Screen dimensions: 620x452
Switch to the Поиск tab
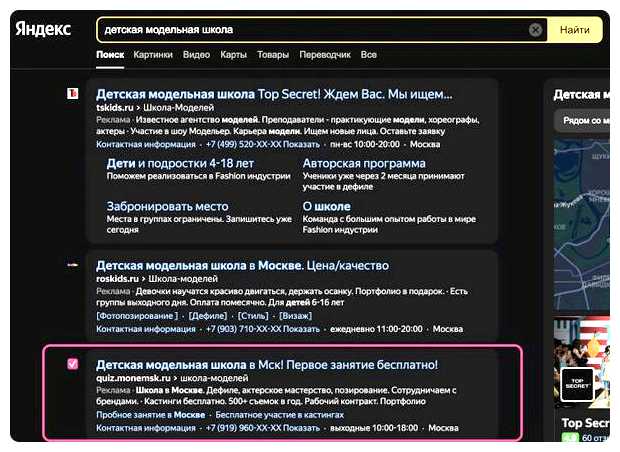click(110, 55)
